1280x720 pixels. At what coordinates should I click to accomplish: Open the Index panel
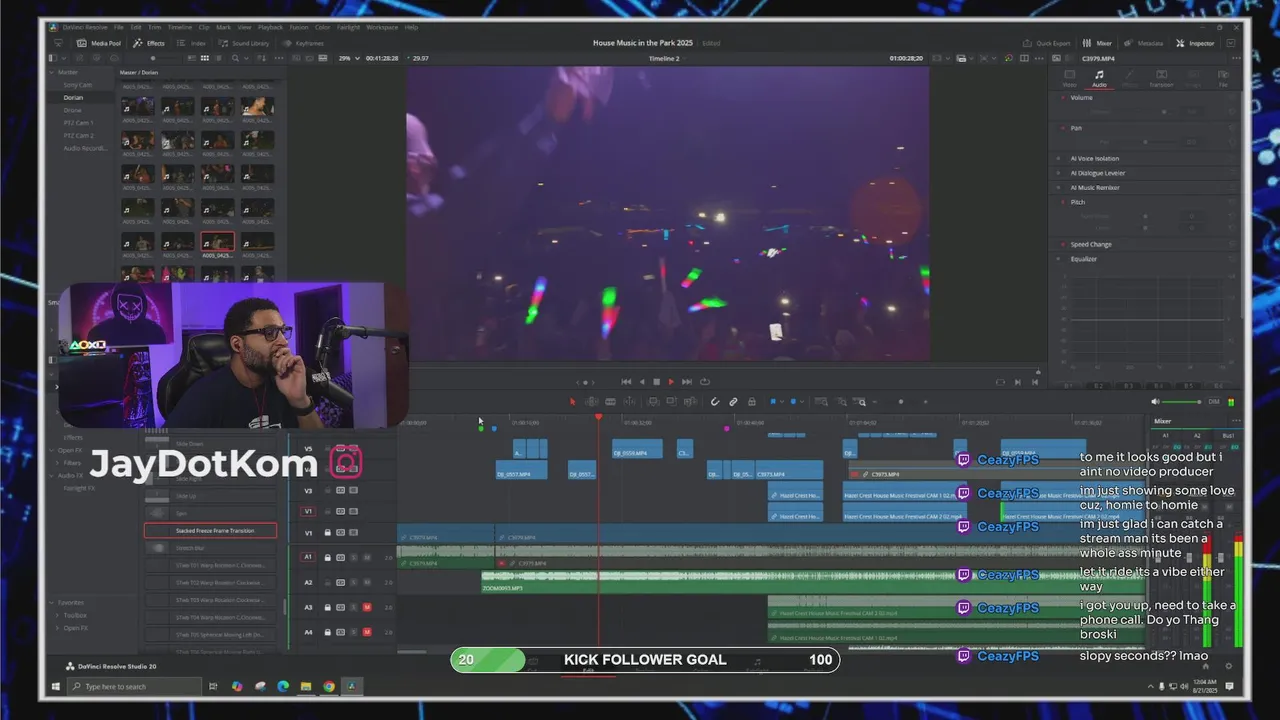(x=192, y=43)
